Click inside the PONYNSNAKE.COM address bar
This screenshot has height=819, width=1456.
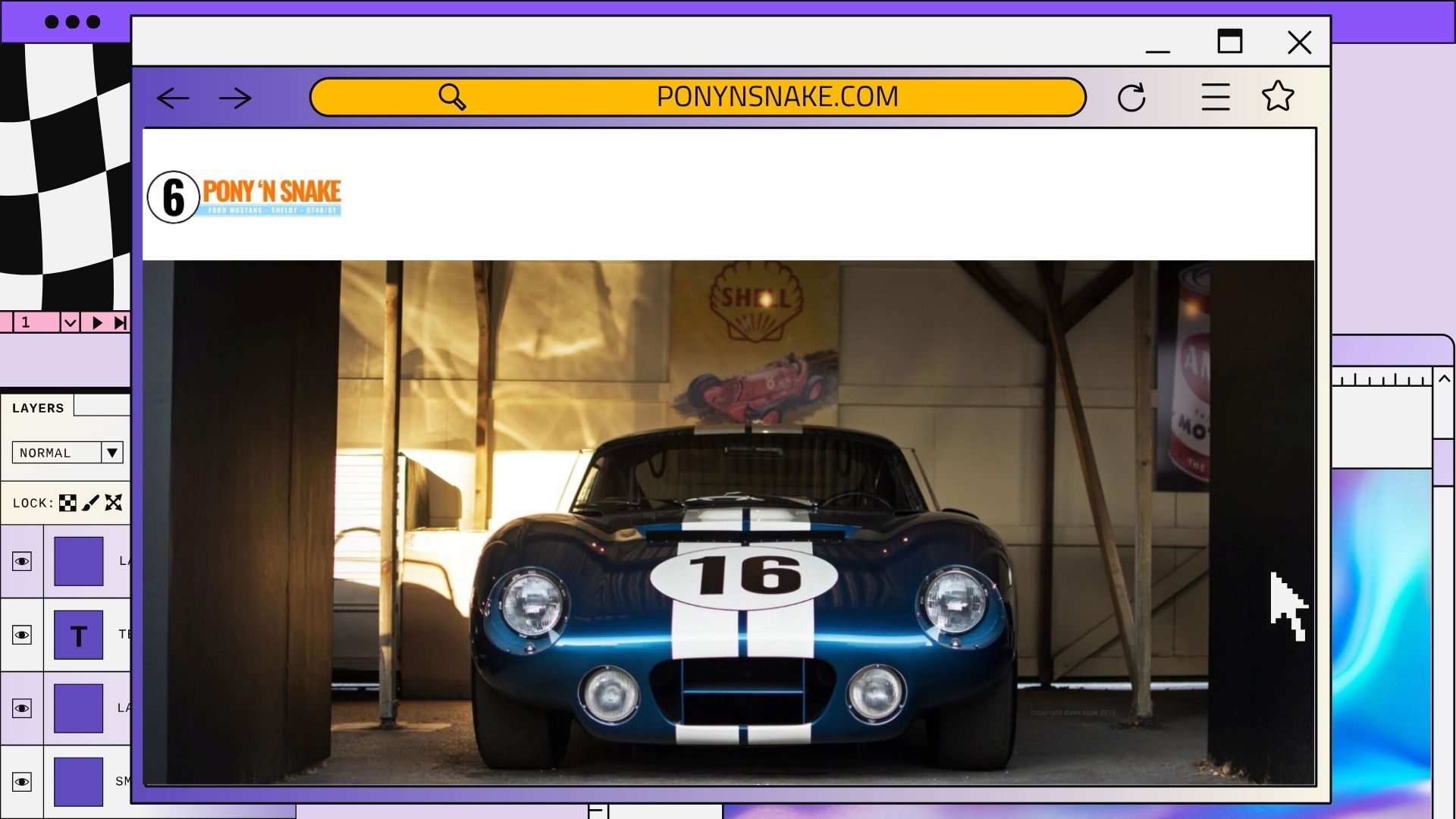coord(777,96)
